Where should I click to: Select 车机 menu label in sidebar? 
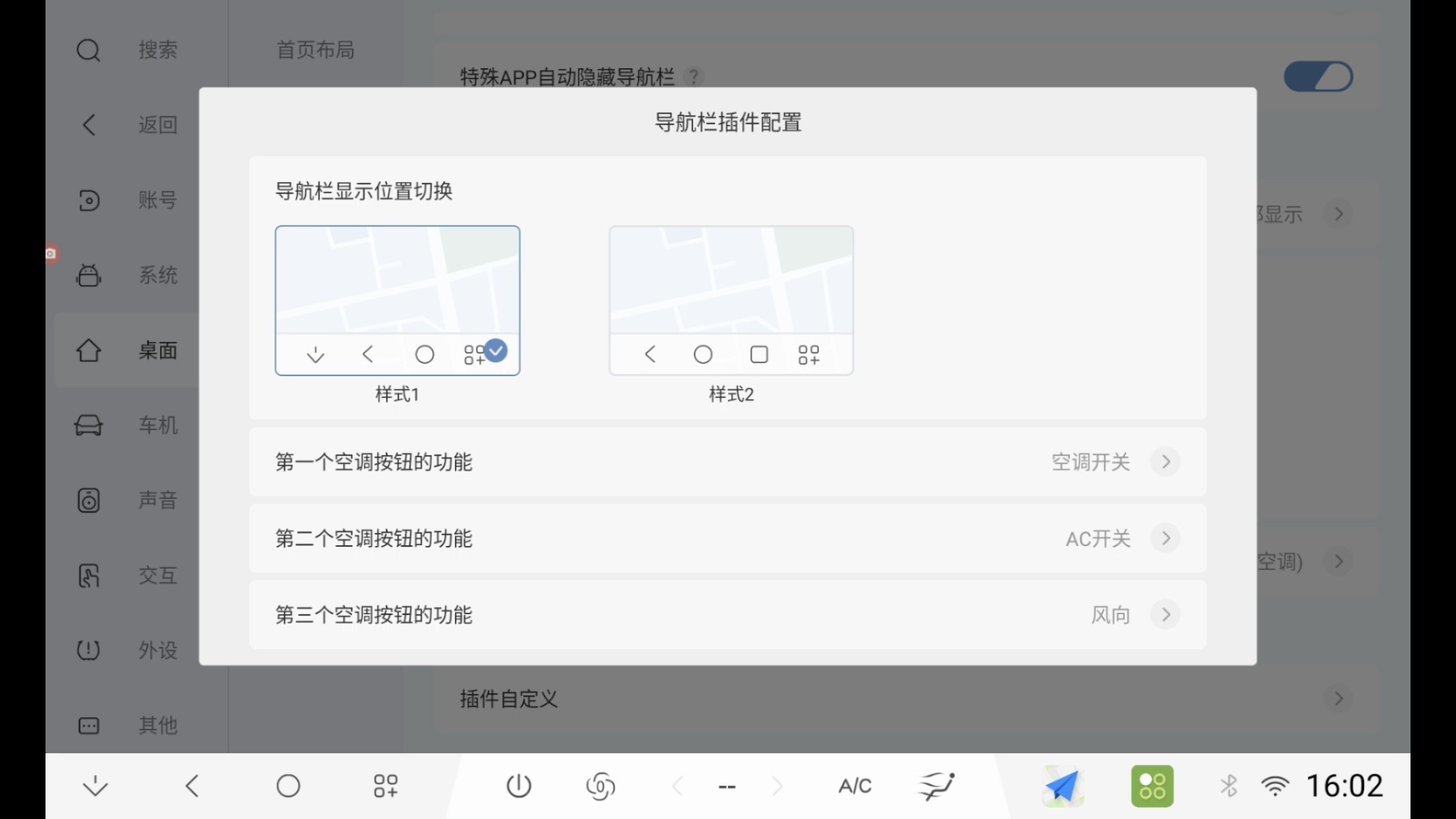pos(158,425)
